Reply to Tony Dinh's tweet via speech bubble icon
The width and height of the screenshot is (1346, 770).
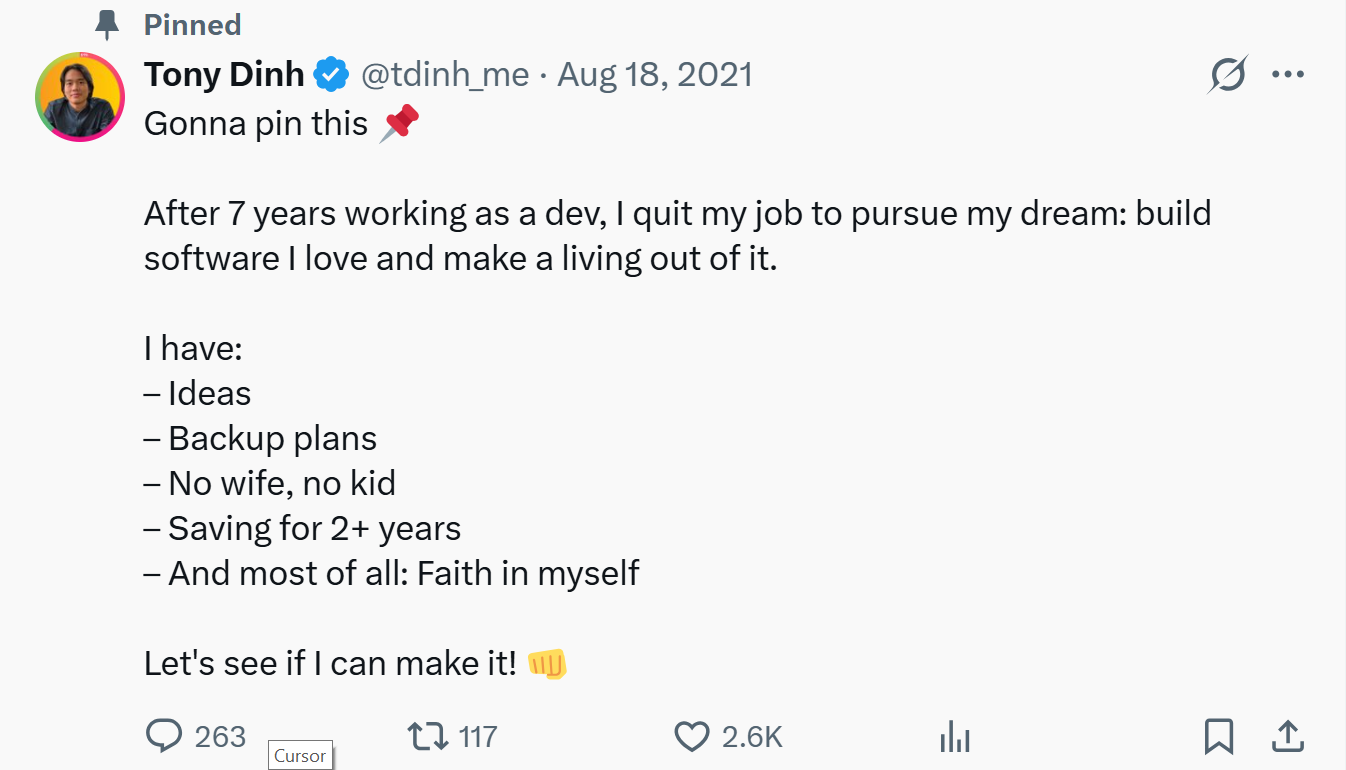coord(164,737)
